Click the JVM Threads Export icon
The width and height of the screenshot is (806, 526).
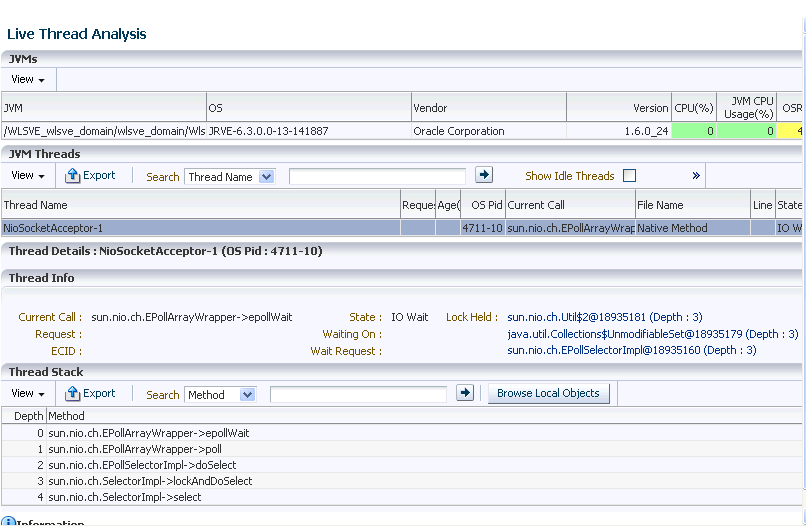72,175
